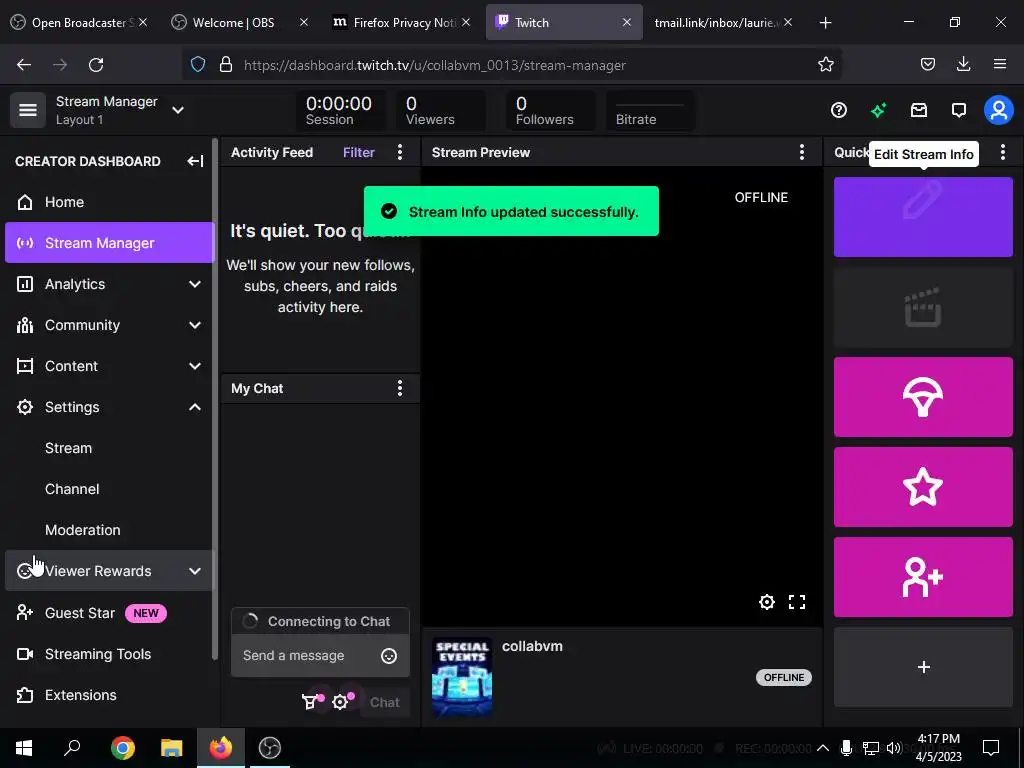Open File Explorer from the taskbar
This screenshot has height=768, width=1024.
(x=172, y=748)
